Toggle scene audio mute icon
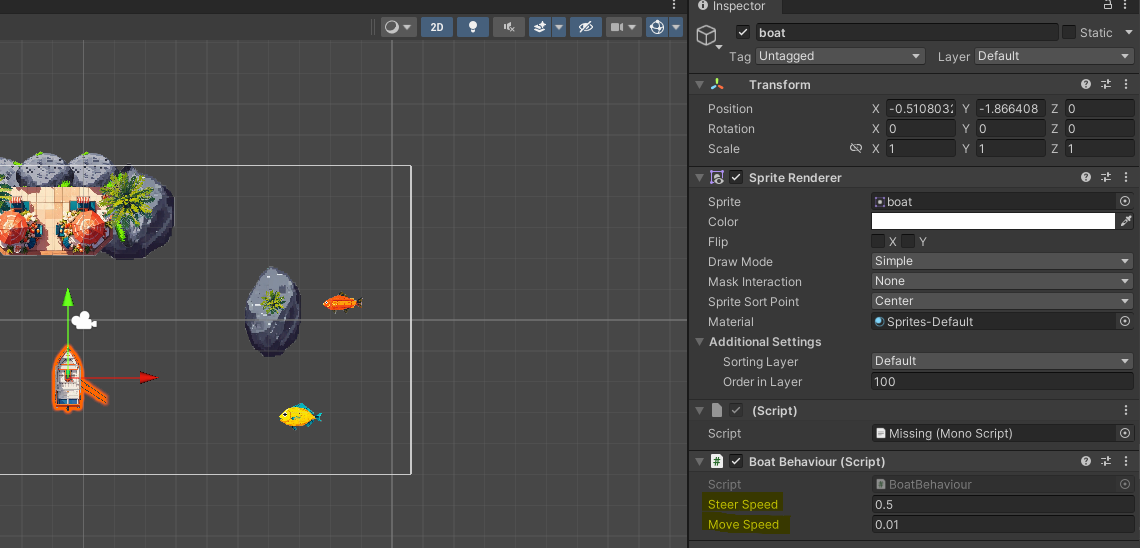Screen dimensions: 1140x548 (x=509, y=28)
